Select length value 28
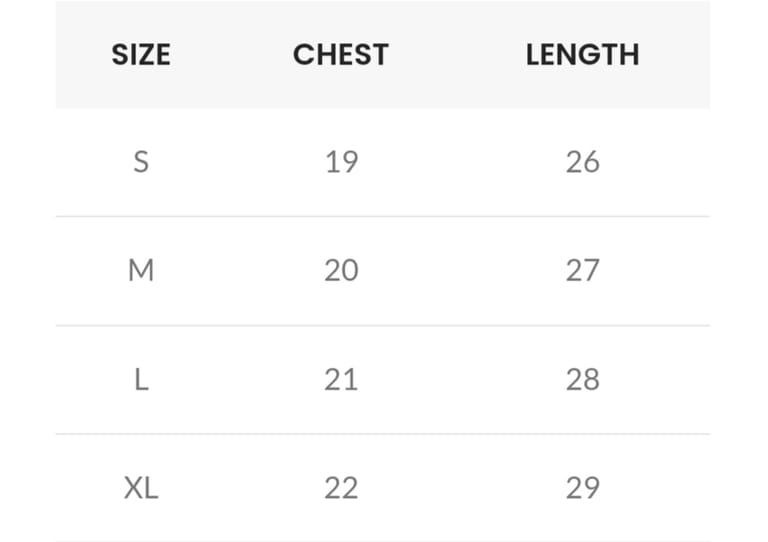Viewport: 768px width, 542px height. click(x=582, y=379)
